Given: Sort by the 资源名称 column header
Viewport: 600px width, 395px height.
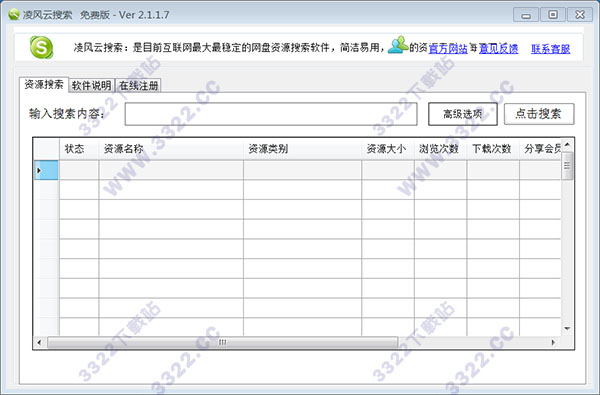Looking at the screenshot, I should (171, 149).
